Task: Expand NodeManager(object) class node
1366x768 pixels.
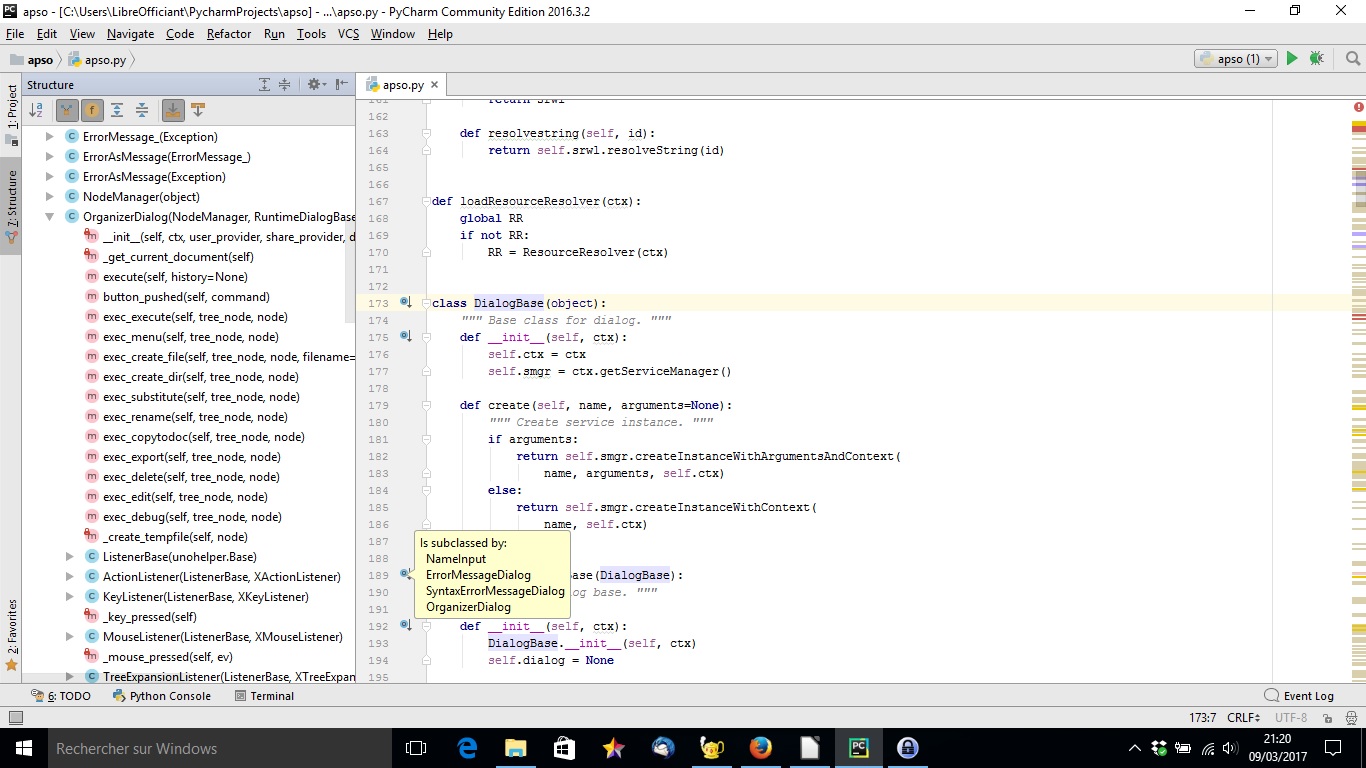Action: (50, 197)
